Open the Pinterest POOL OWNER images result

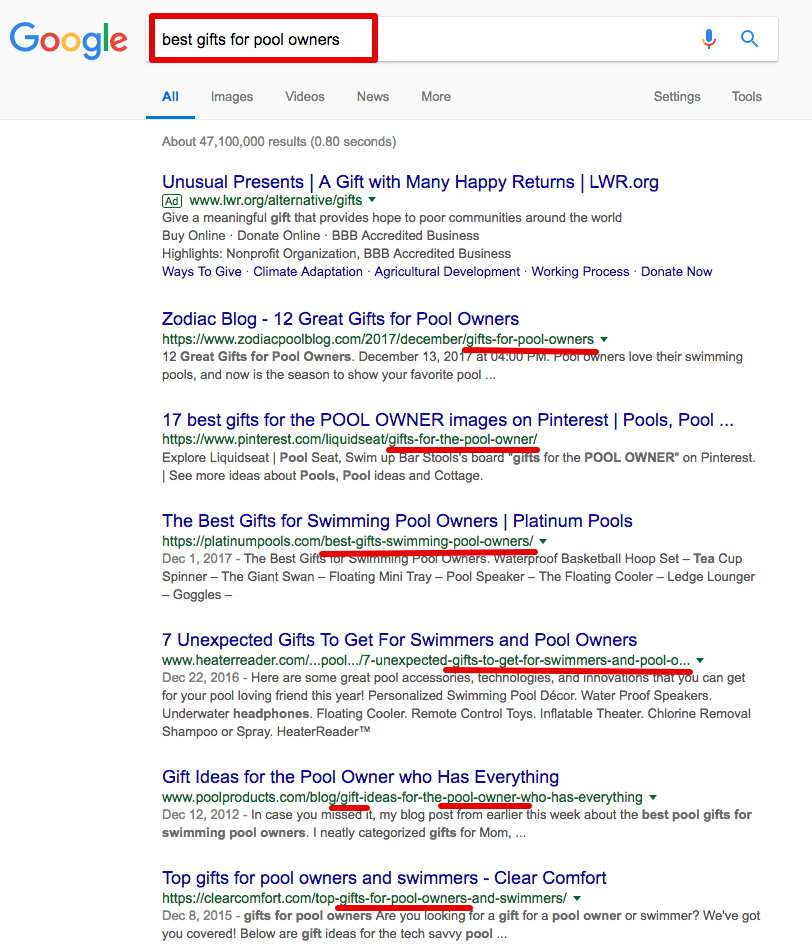[448, 420]
